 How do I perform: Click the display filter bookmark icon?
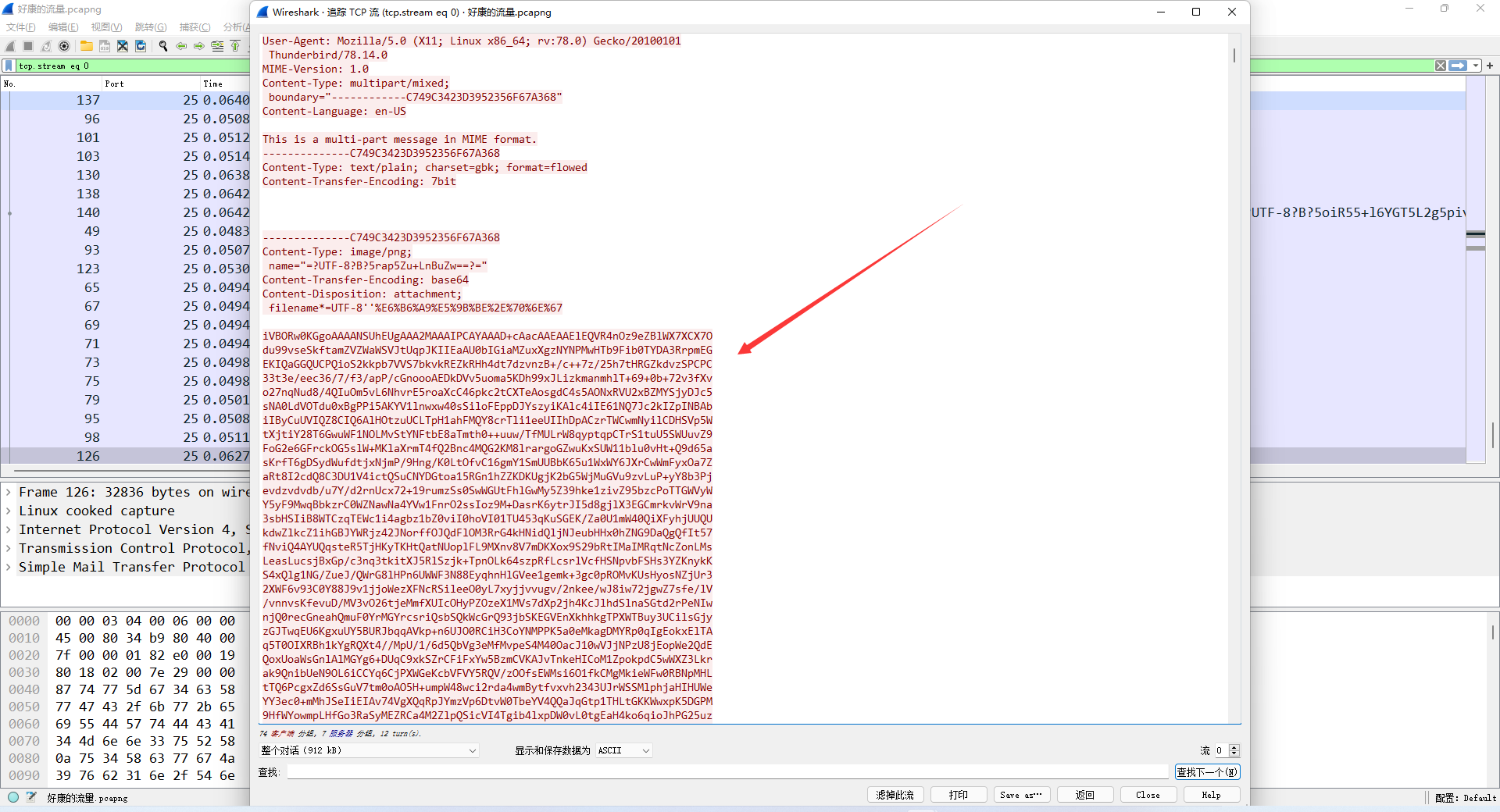coord(9,66)
